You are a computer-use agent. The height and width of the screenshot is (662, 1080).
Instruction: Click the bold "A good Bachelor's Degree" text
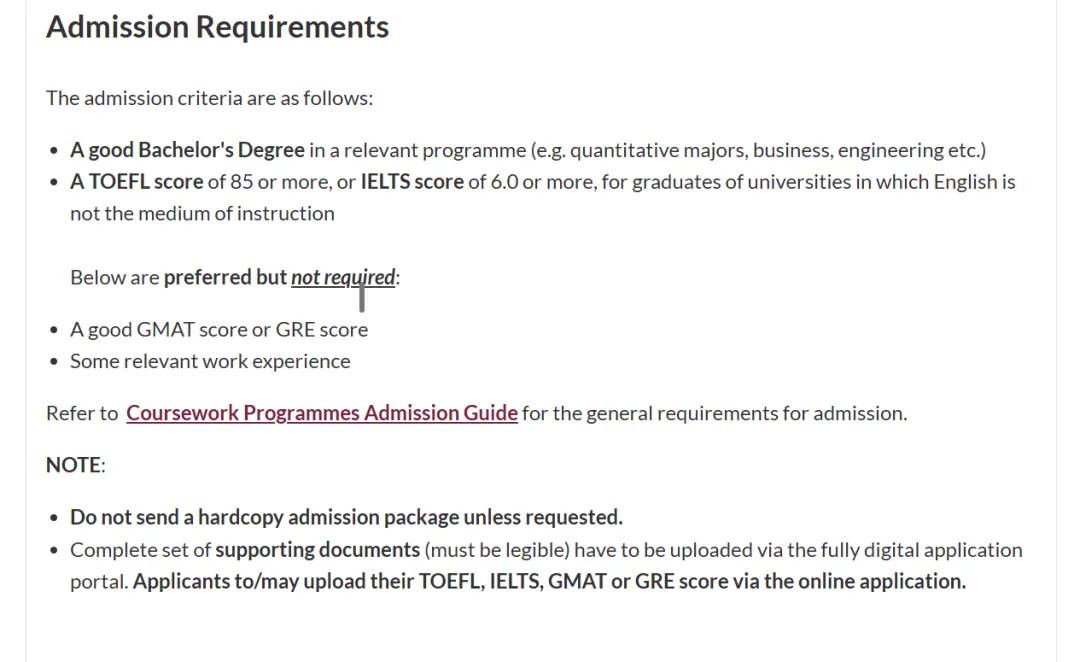click(x=187, y=150)
